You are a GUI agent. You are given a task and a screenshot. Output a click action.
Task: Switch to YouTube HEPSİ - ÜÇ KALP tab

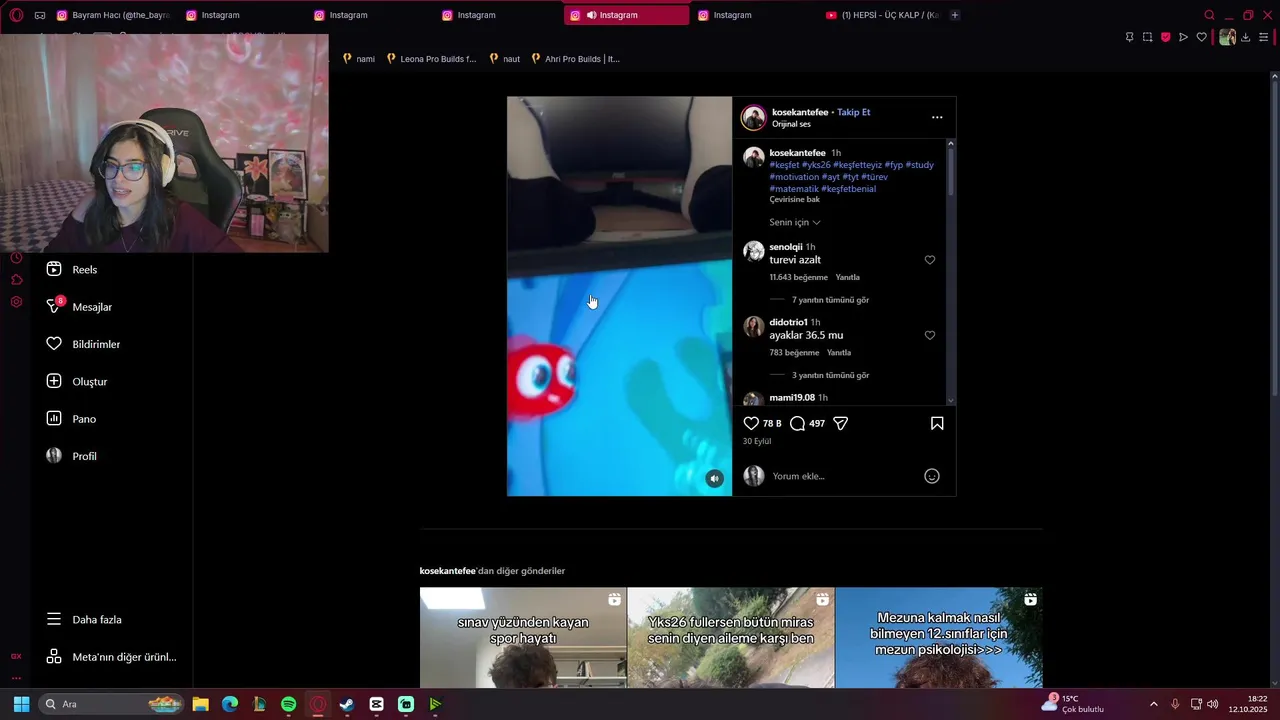click(882, 15)
